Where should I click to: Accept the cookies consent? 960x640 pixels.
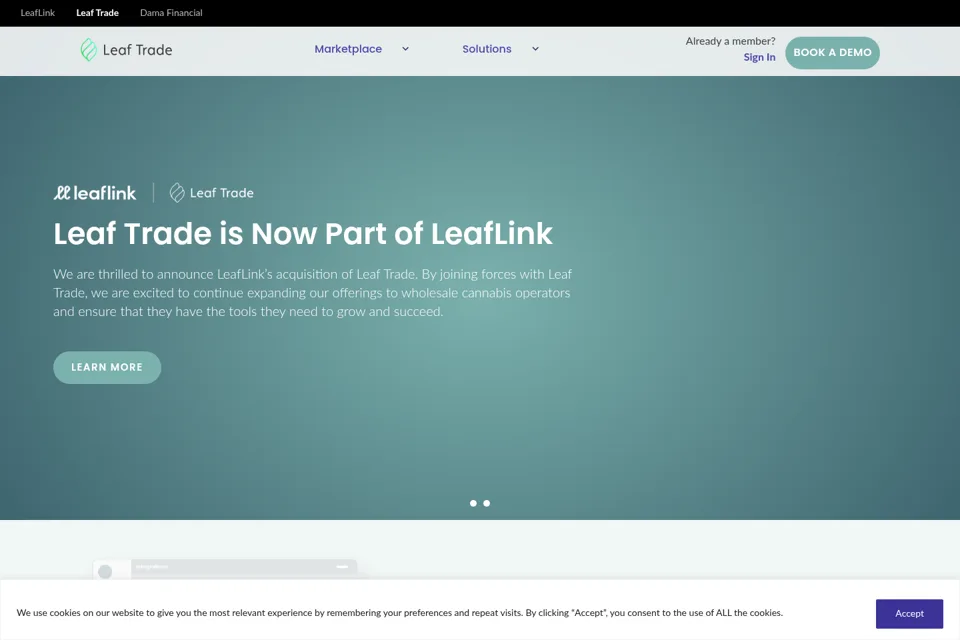pos(909,614)
